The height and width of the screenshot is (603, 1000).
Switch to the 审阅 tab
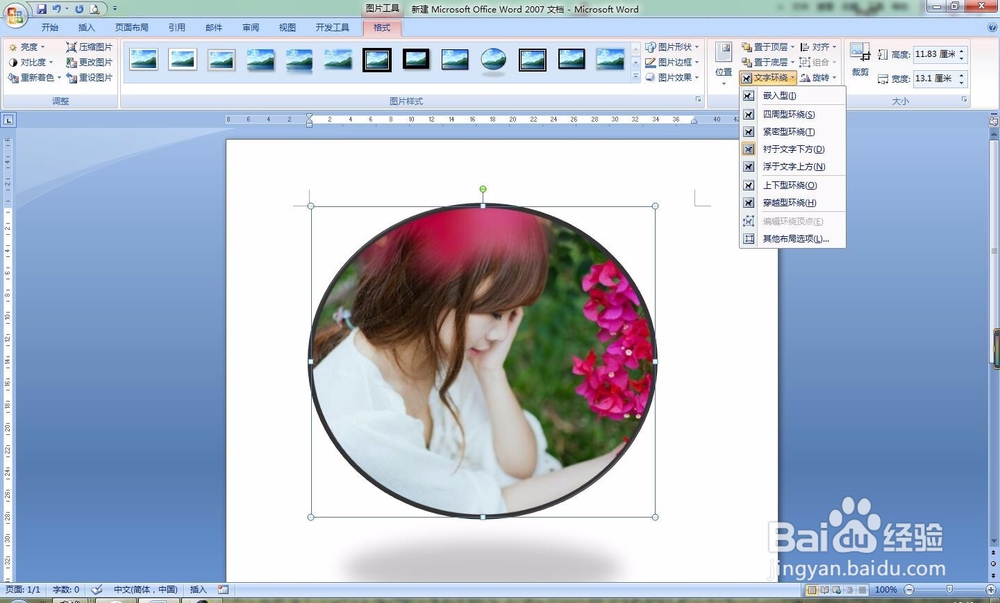coord(251,27)
